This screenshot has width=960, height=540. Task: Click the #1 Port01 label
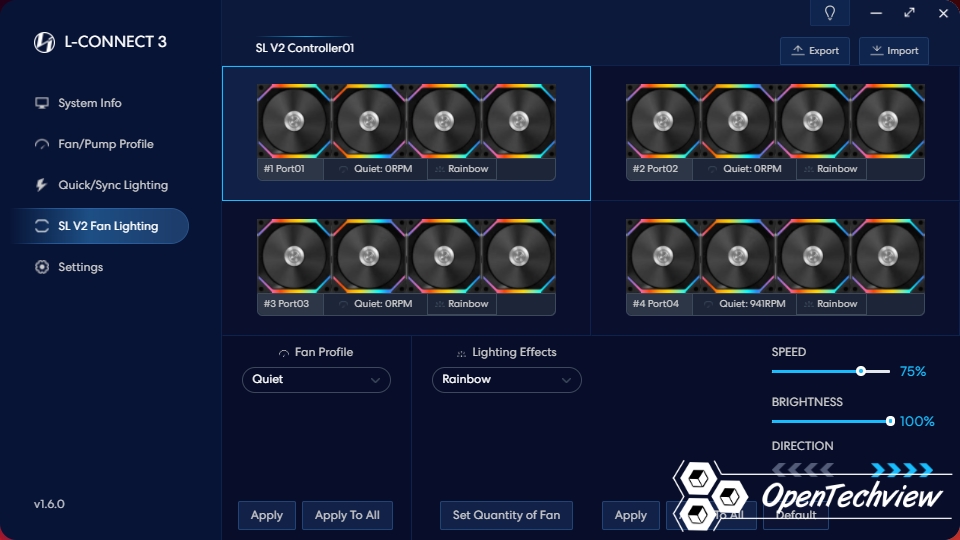point(284,169)
